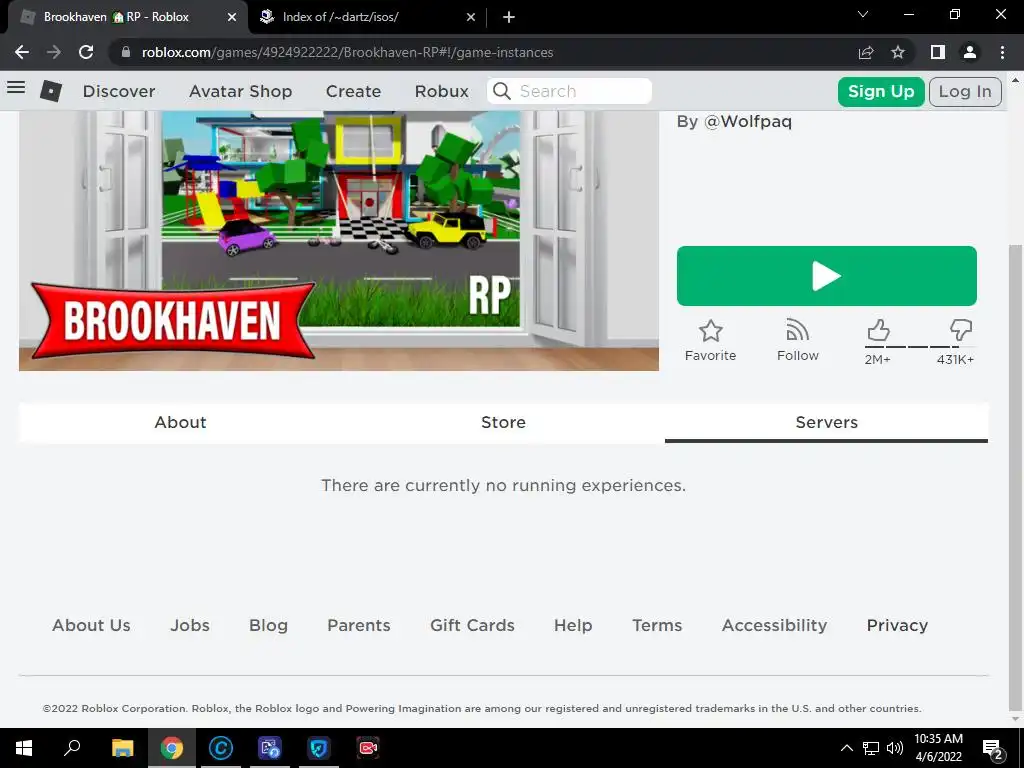
Task: Click the volume speaker tray icon
Action: [895, 748]
